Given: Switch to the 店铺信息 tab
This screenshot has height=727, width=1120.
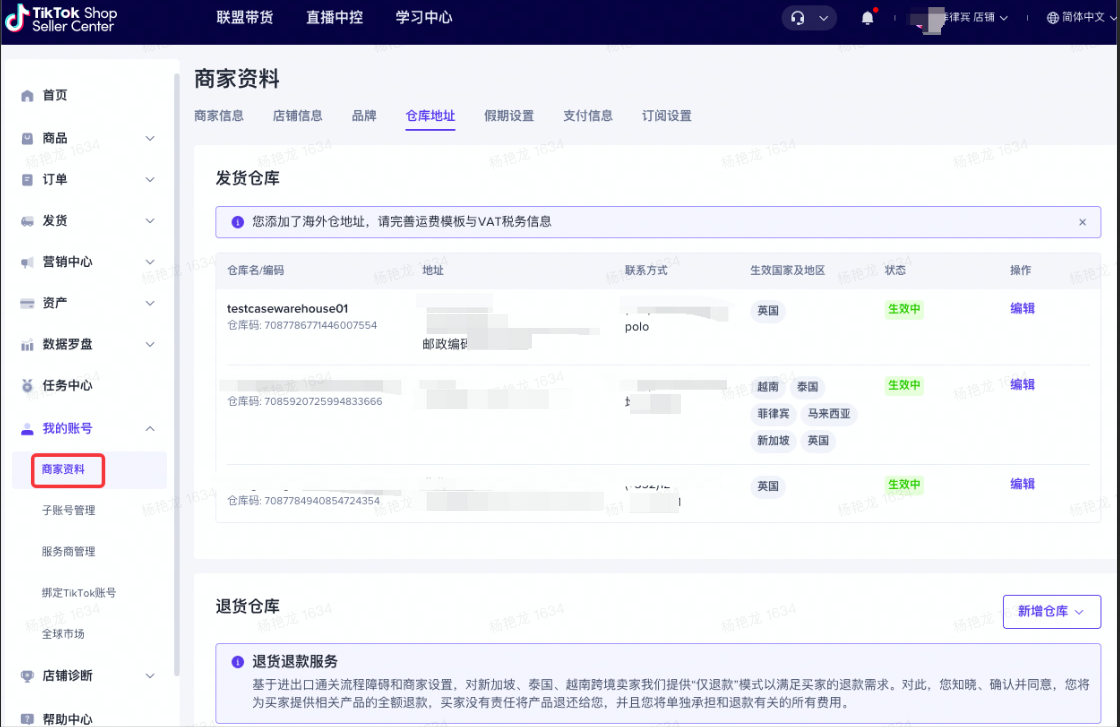Looking at the screenshot, I should coord(297,116).
